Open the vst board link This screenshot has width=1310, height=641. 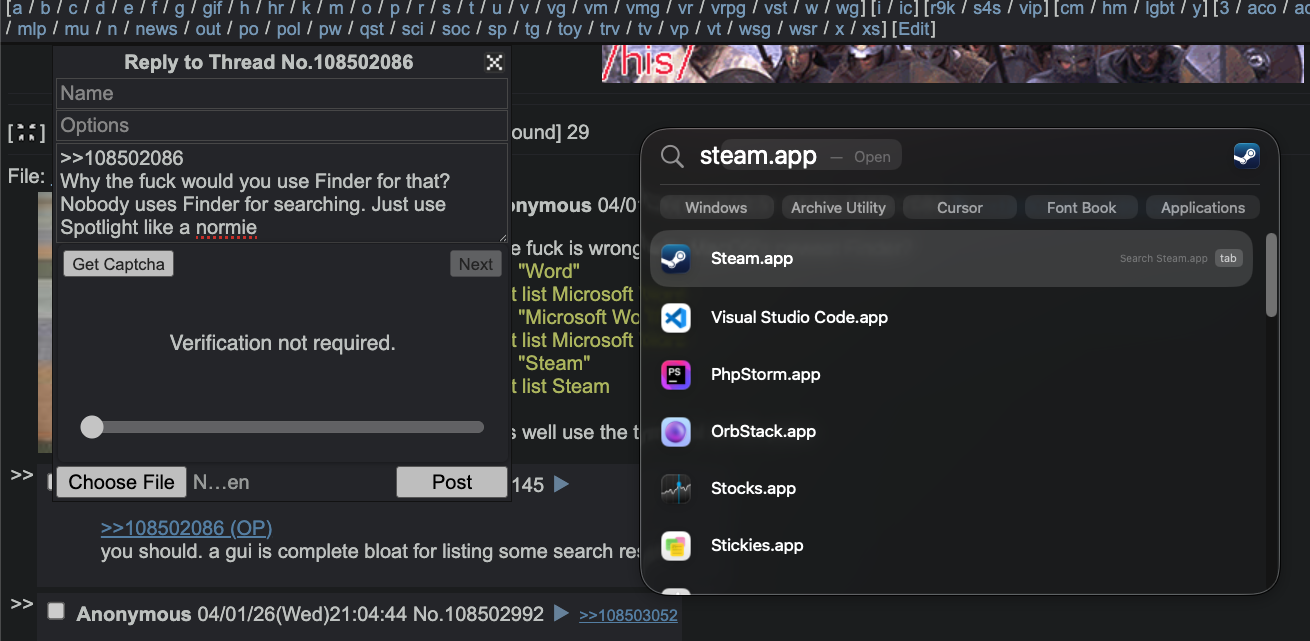coord(775,8)
